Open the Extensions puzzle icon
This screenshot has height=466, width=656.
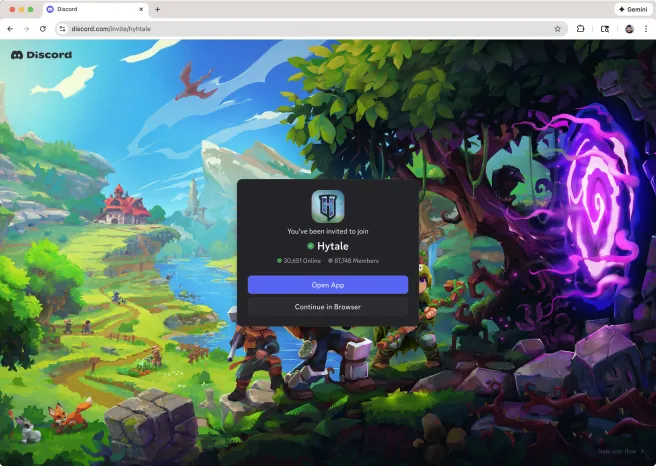coord(580,29)
